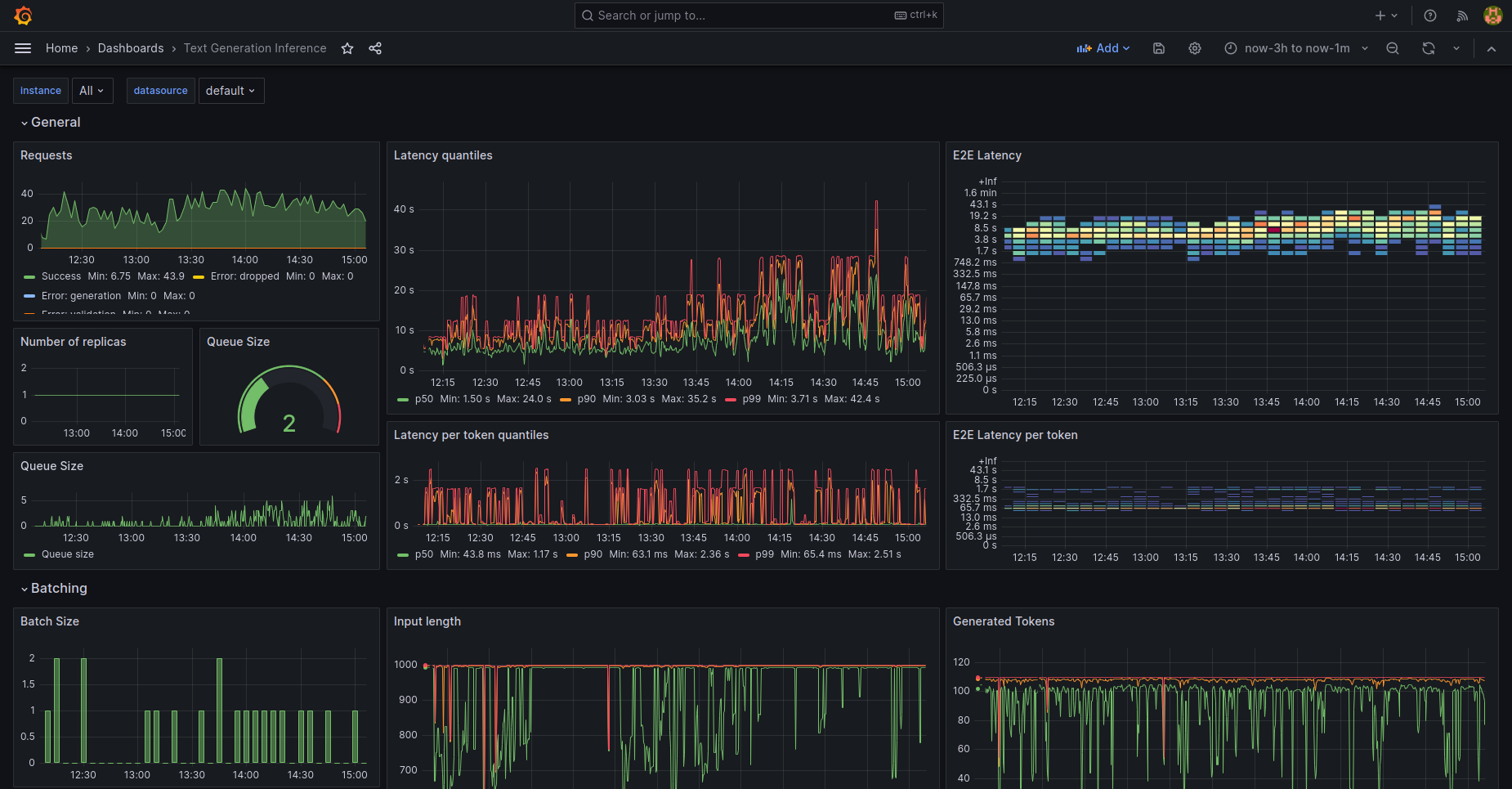This screenshot has height=789, width=1512.
Task: Refresh the dashboard
Action: coord(1428,48)
